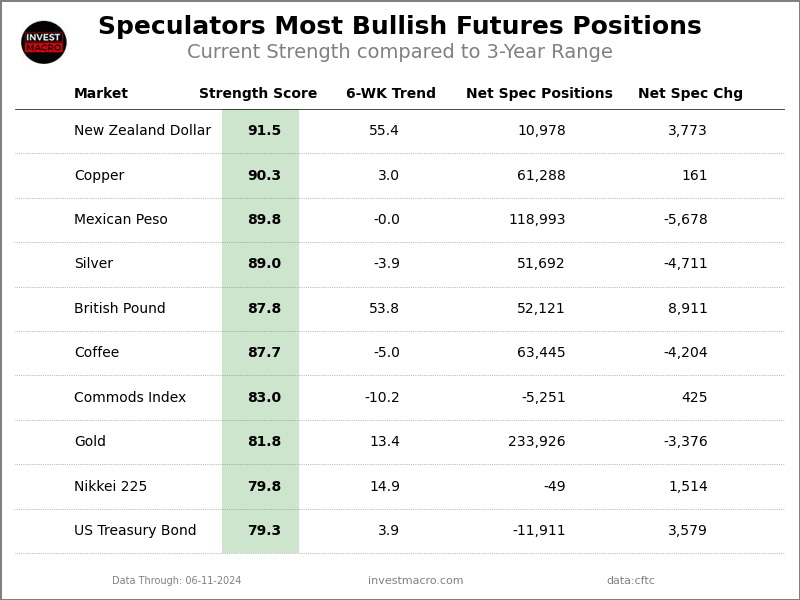The image size is (800, 600).
Task: Click the Coffee market name
Action: [96, 353]
